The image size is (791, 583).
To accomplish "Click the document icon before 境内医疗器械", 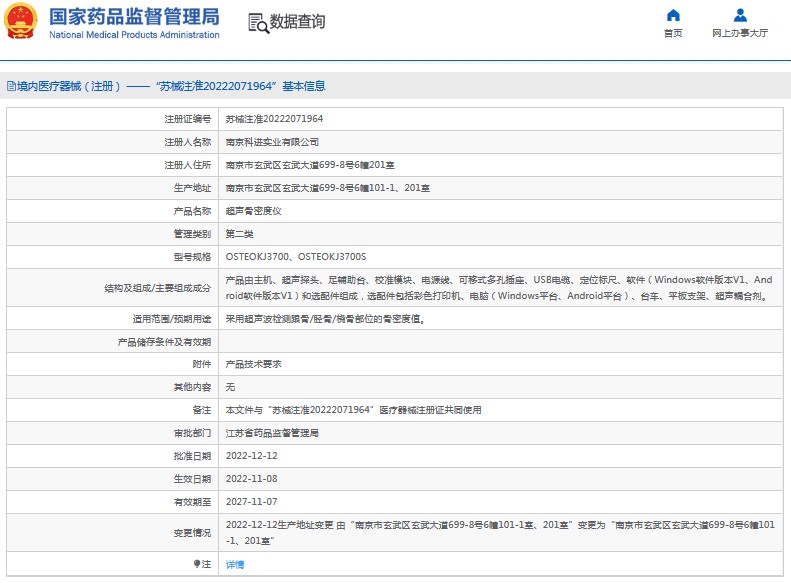I will coord(11,86).
